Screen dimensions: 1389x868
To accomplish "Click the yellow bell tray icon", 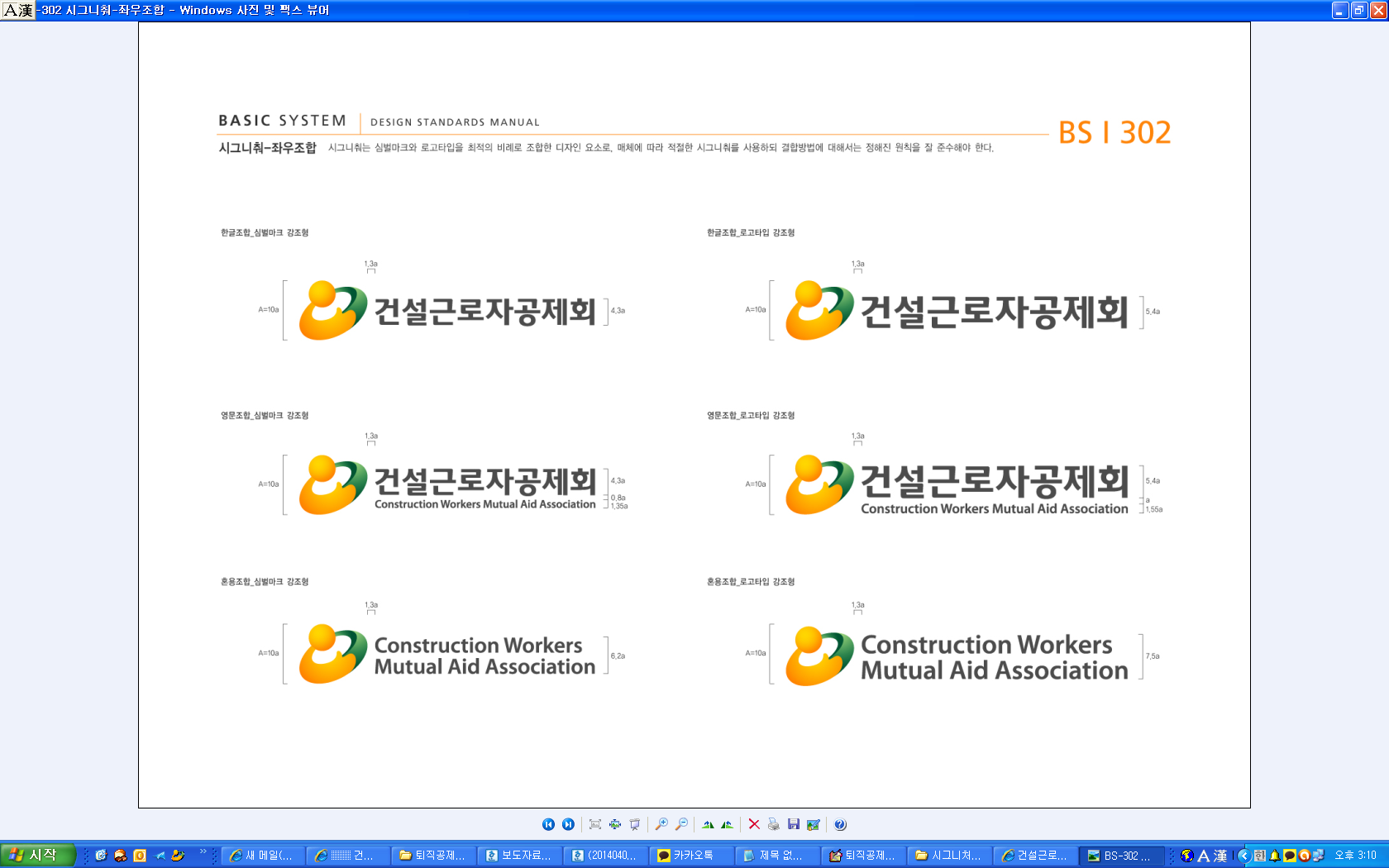I will 1275,856.
